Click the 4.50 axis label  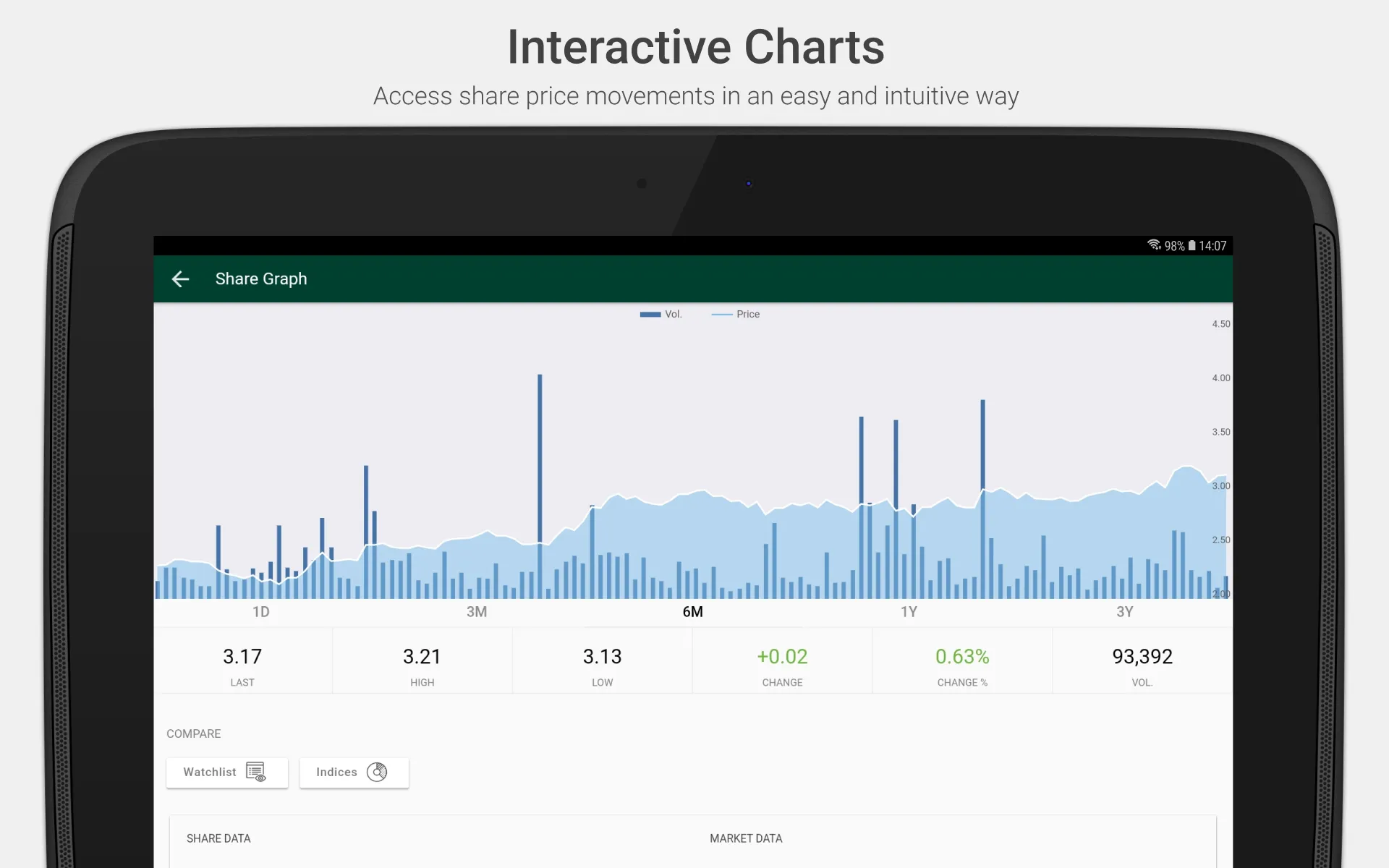pyautogui.click(x=1220, y=324)
